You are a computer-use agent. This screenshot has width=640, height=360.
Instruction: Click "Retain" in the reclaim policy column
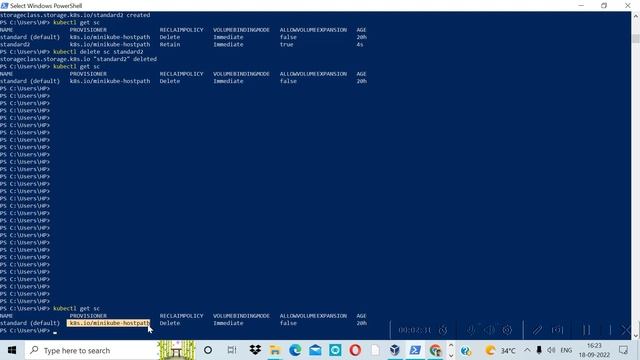pyautogui.click(x=170, y=44)
